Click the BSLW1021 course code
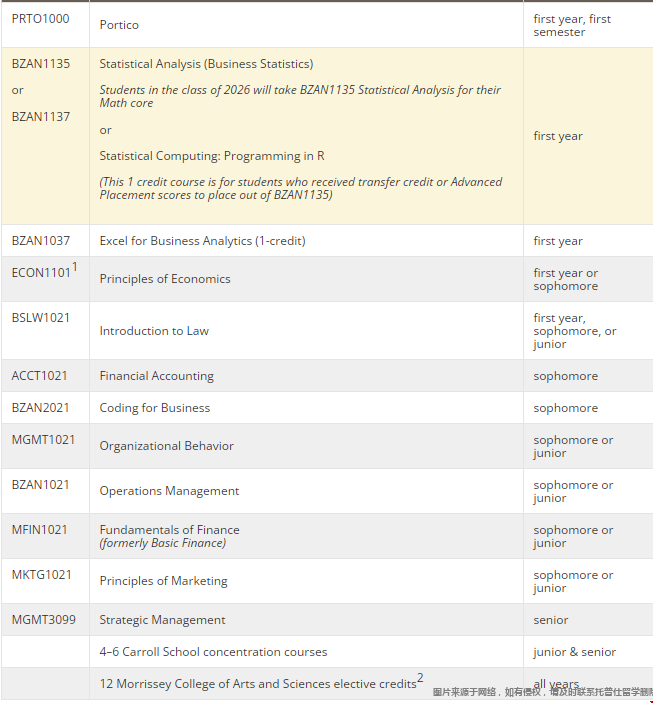The width and height of the screenshot is (653, 703). pyautogui.click(x=41, y=318)
